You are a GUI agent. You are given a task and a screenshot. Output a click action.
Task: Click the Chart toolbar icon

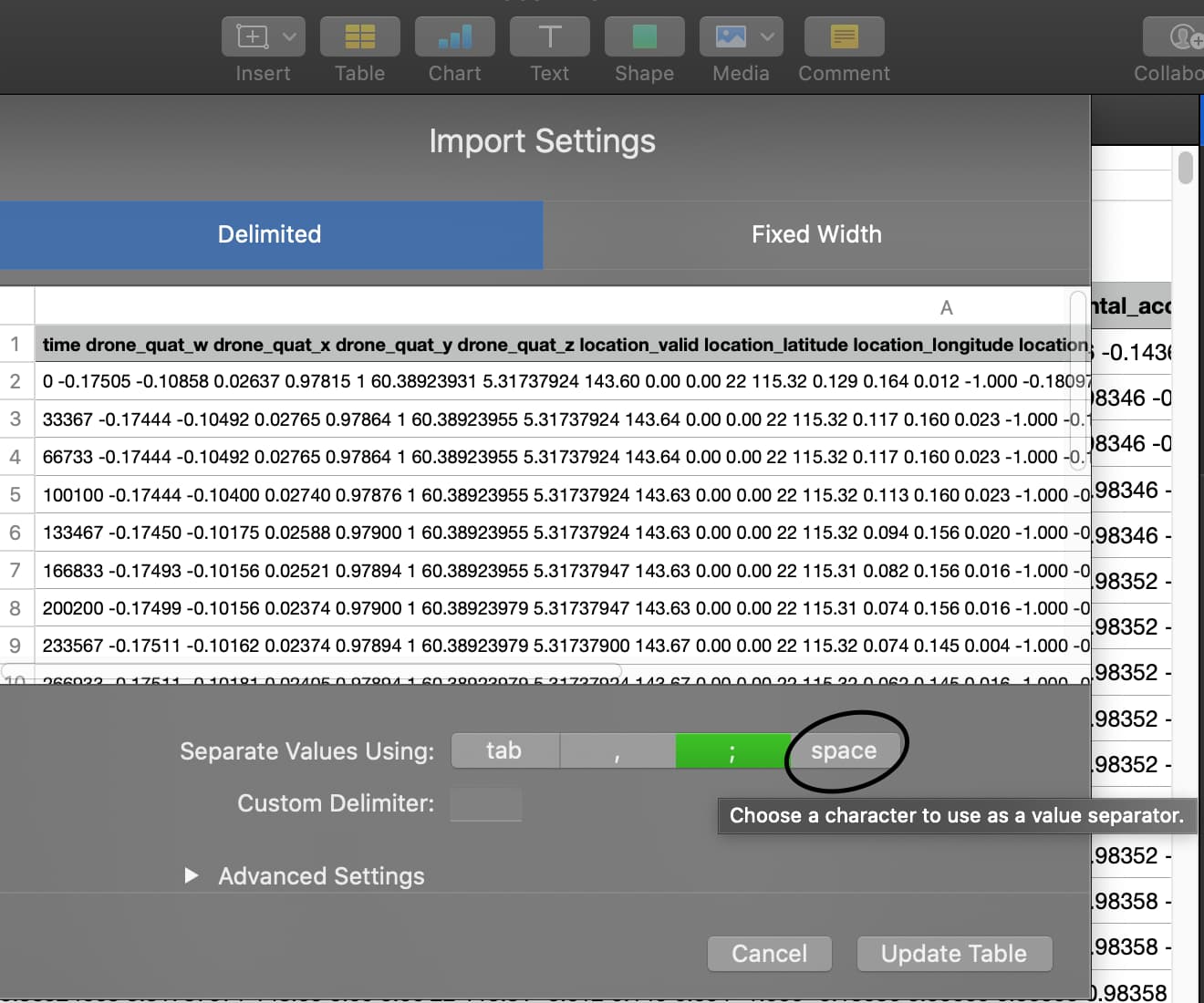[454, 36]
